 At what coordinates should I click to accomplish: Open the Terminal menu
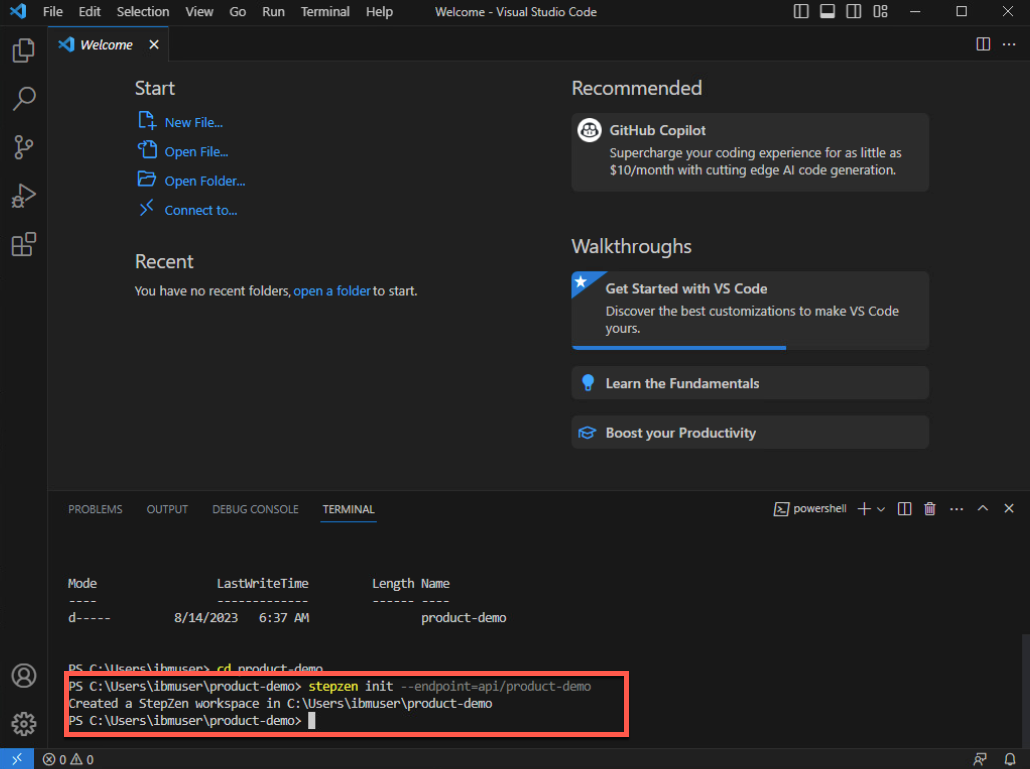click(325, 12)
